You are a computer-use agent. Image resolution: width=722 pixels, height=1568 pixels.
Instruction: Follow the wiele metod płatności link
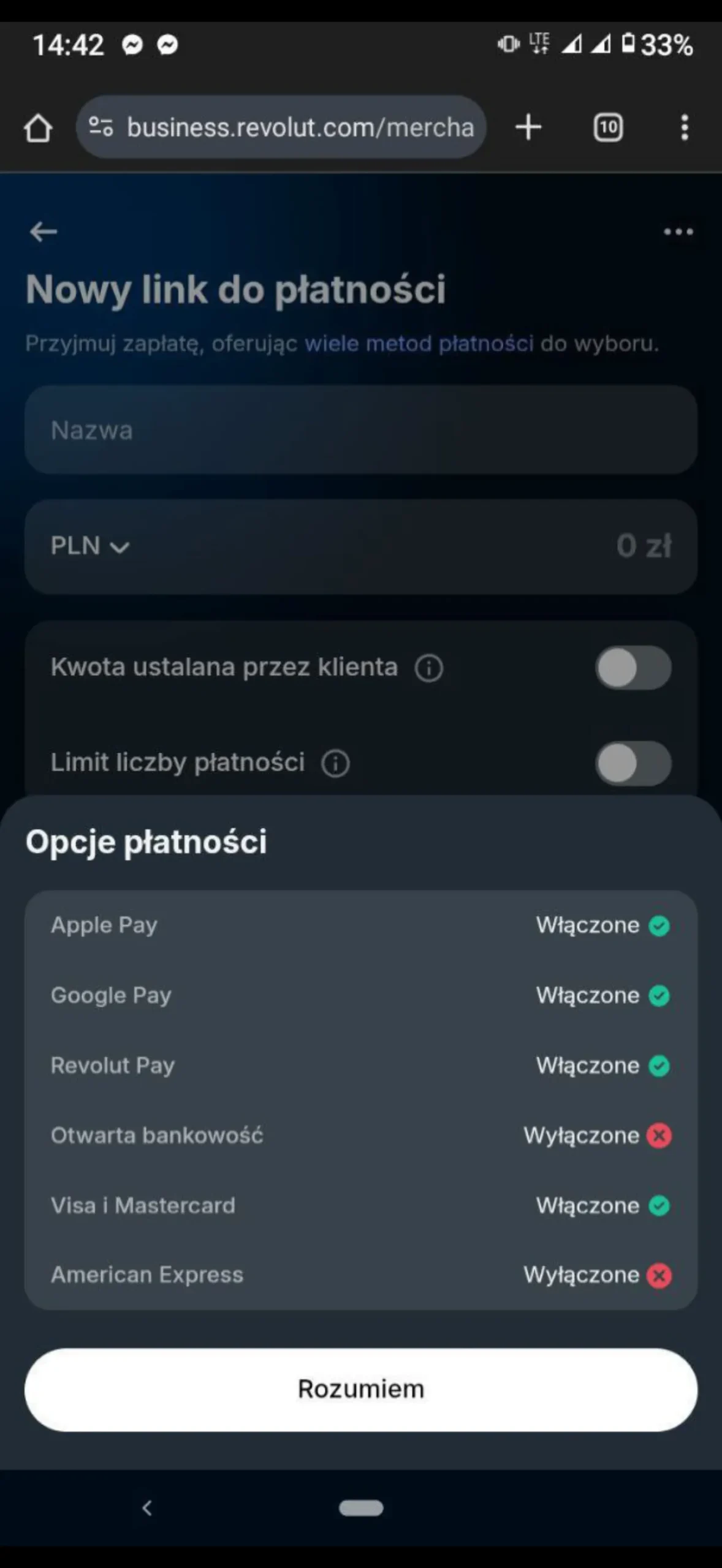tap(419, 344)
